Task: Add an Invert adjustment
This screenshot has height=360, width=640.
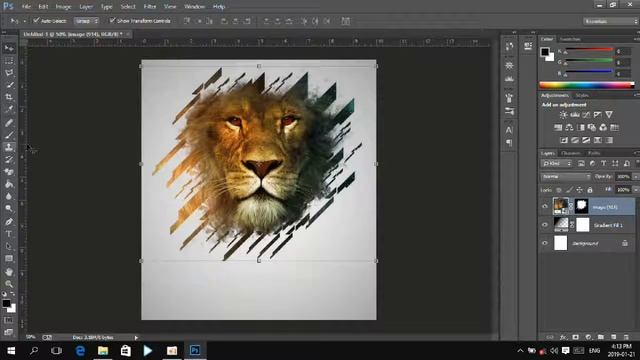Action: 564,140
